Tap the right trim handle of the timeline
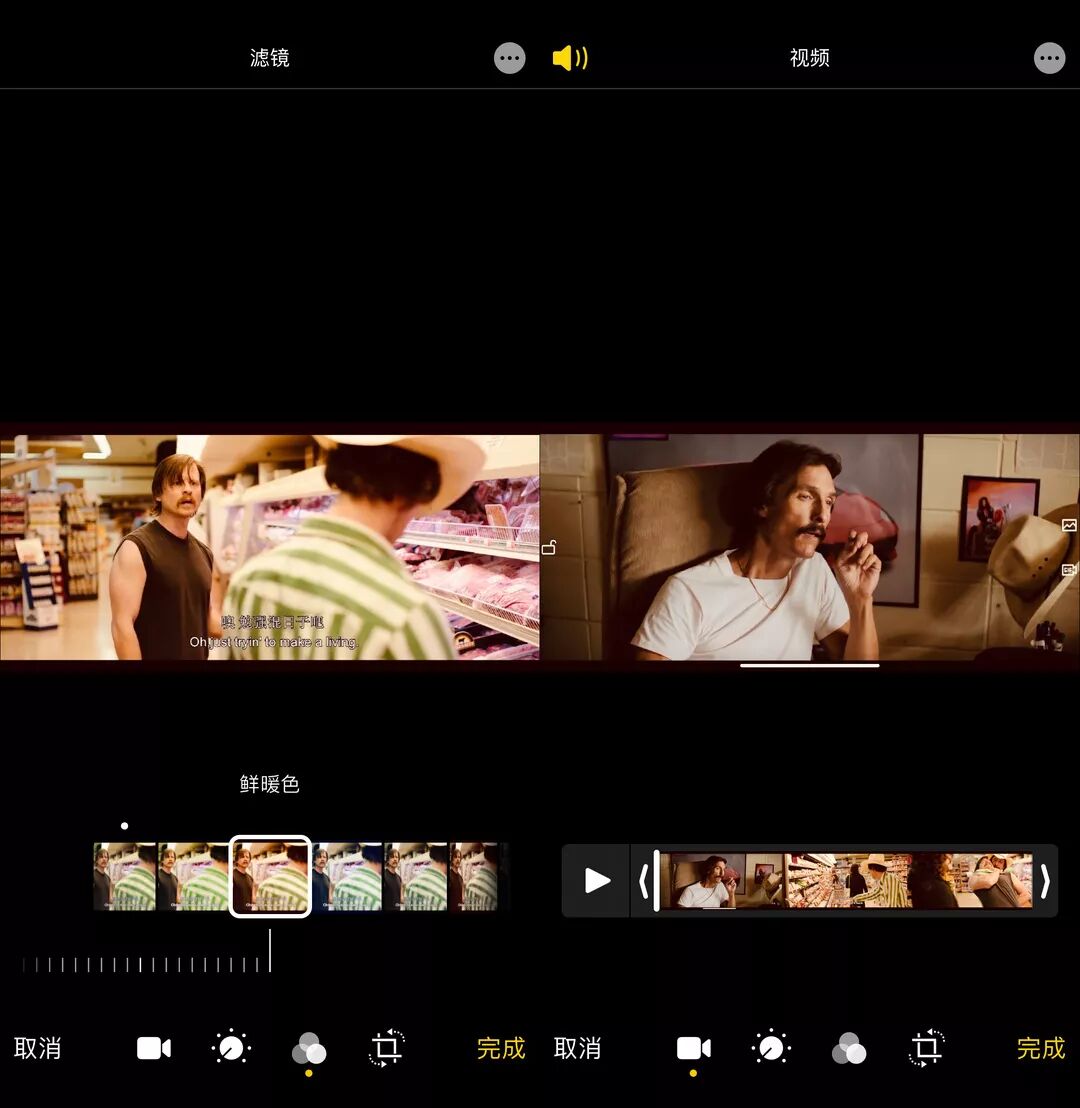 point(1045,881)
